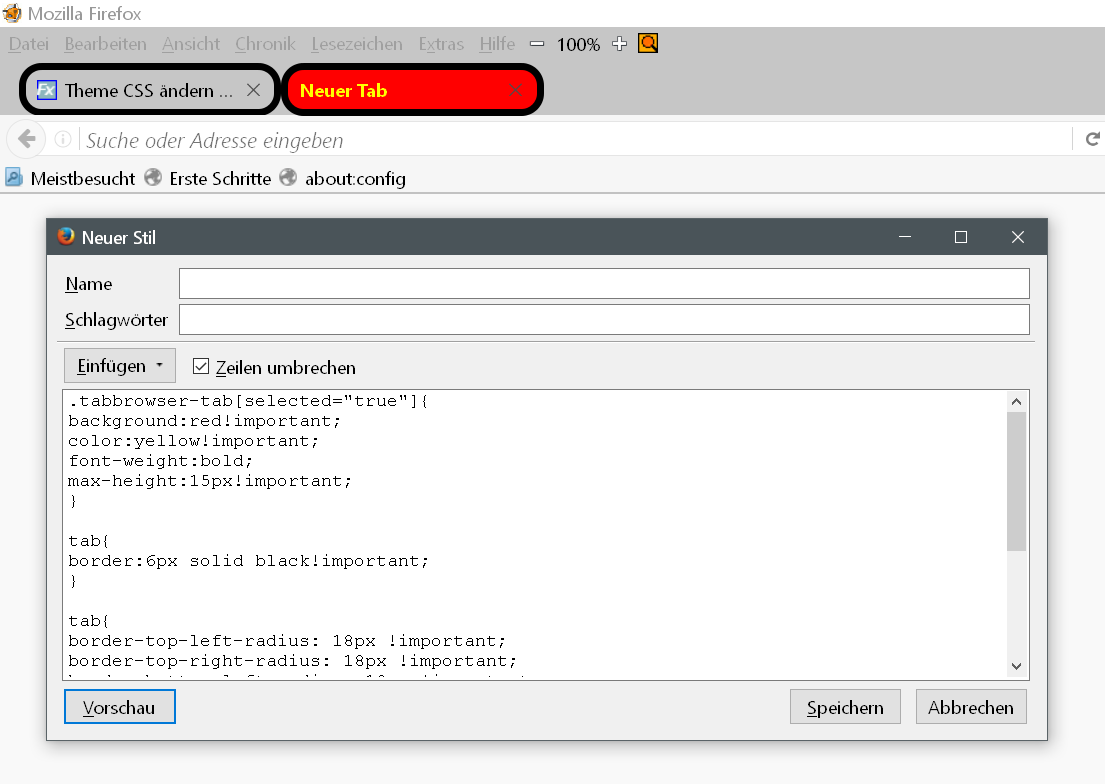Click the line "font-weight:bold;"

pos(160,460)
